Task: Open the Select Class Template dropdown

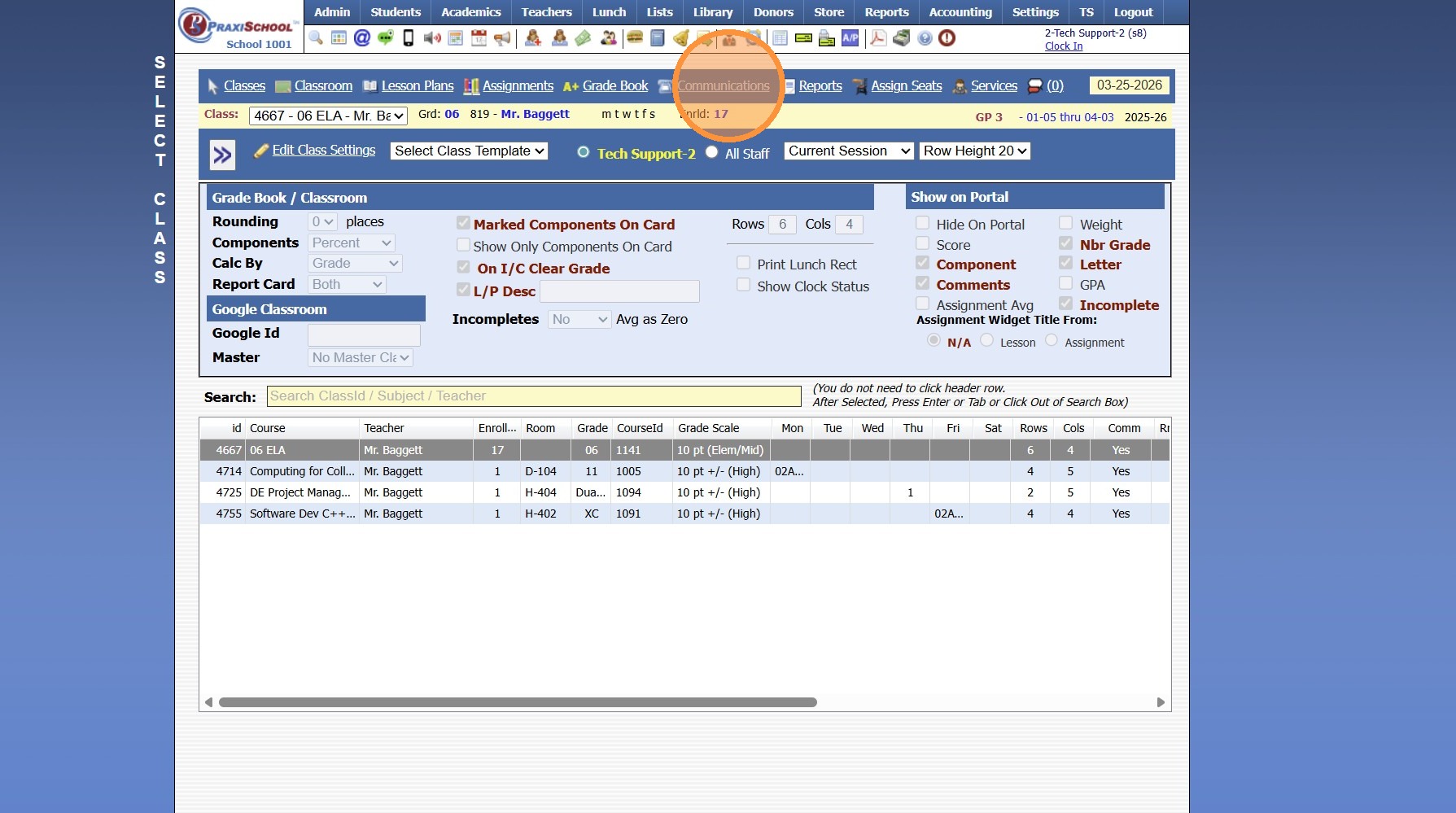Action: [x=469, y=151]
